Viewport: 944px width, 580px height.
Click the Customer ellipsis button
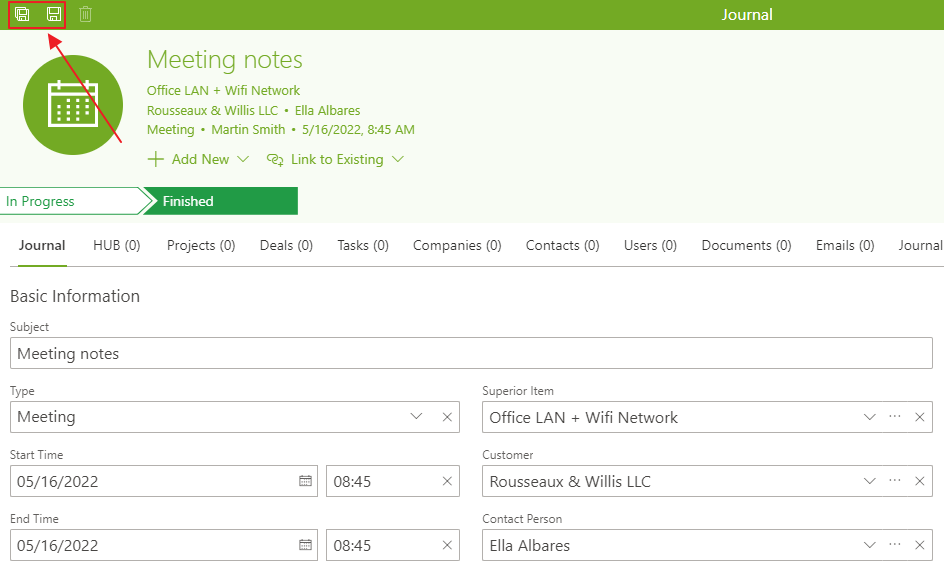tap(895, 481)
